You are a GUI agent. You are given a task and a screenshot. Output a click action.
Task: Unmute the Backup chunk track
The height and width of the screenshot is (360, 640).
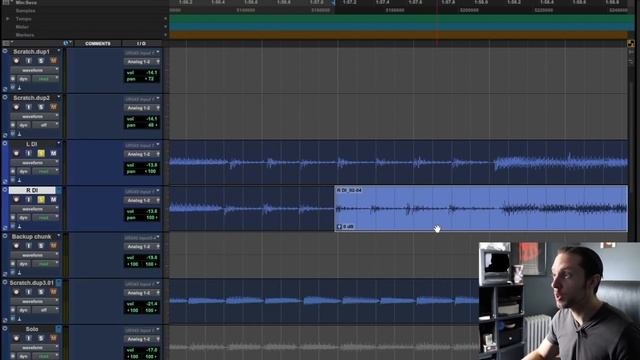tap(53, 246)
